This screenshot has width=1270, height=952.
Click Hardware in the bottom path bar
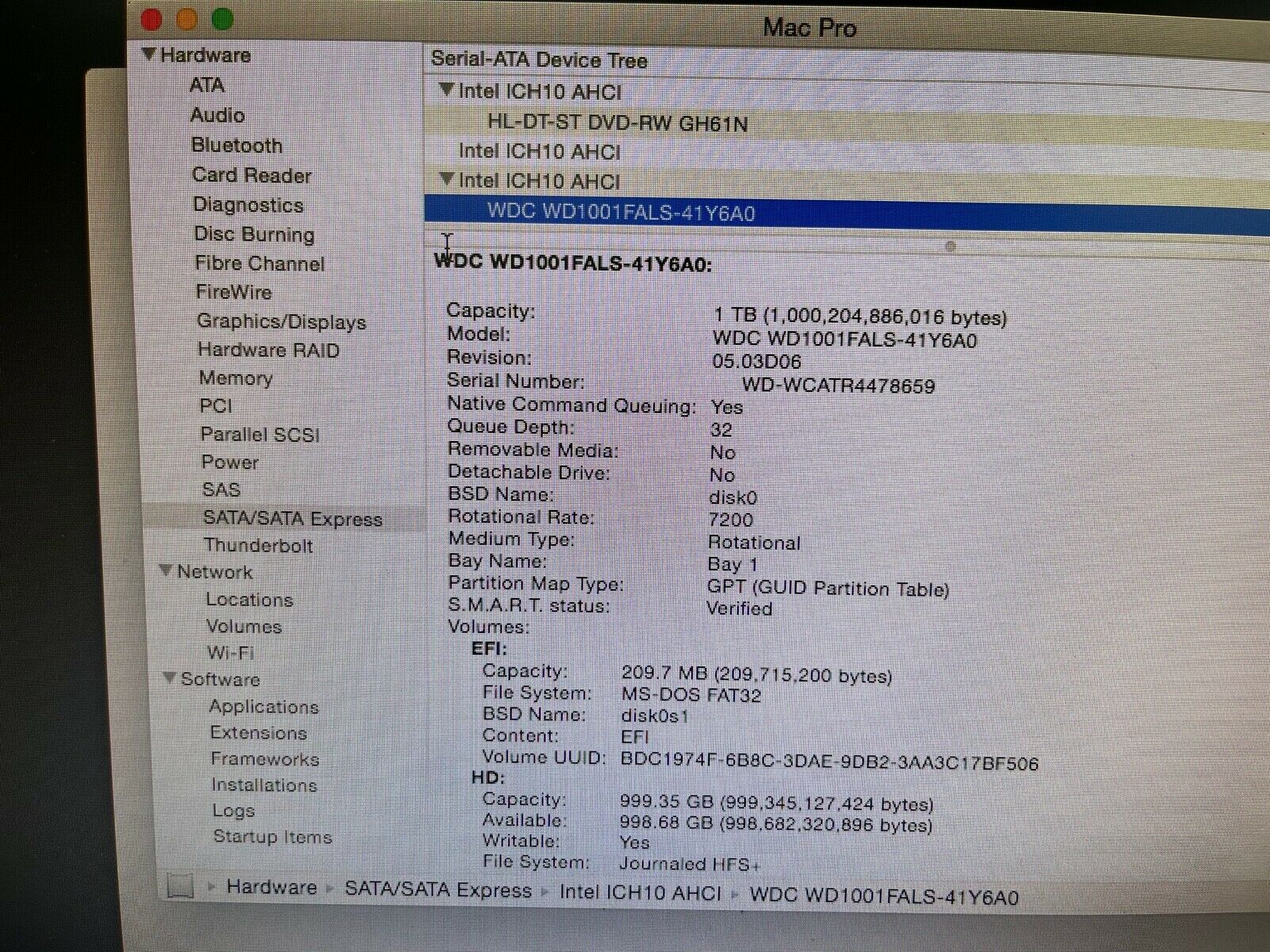point(271,888)
